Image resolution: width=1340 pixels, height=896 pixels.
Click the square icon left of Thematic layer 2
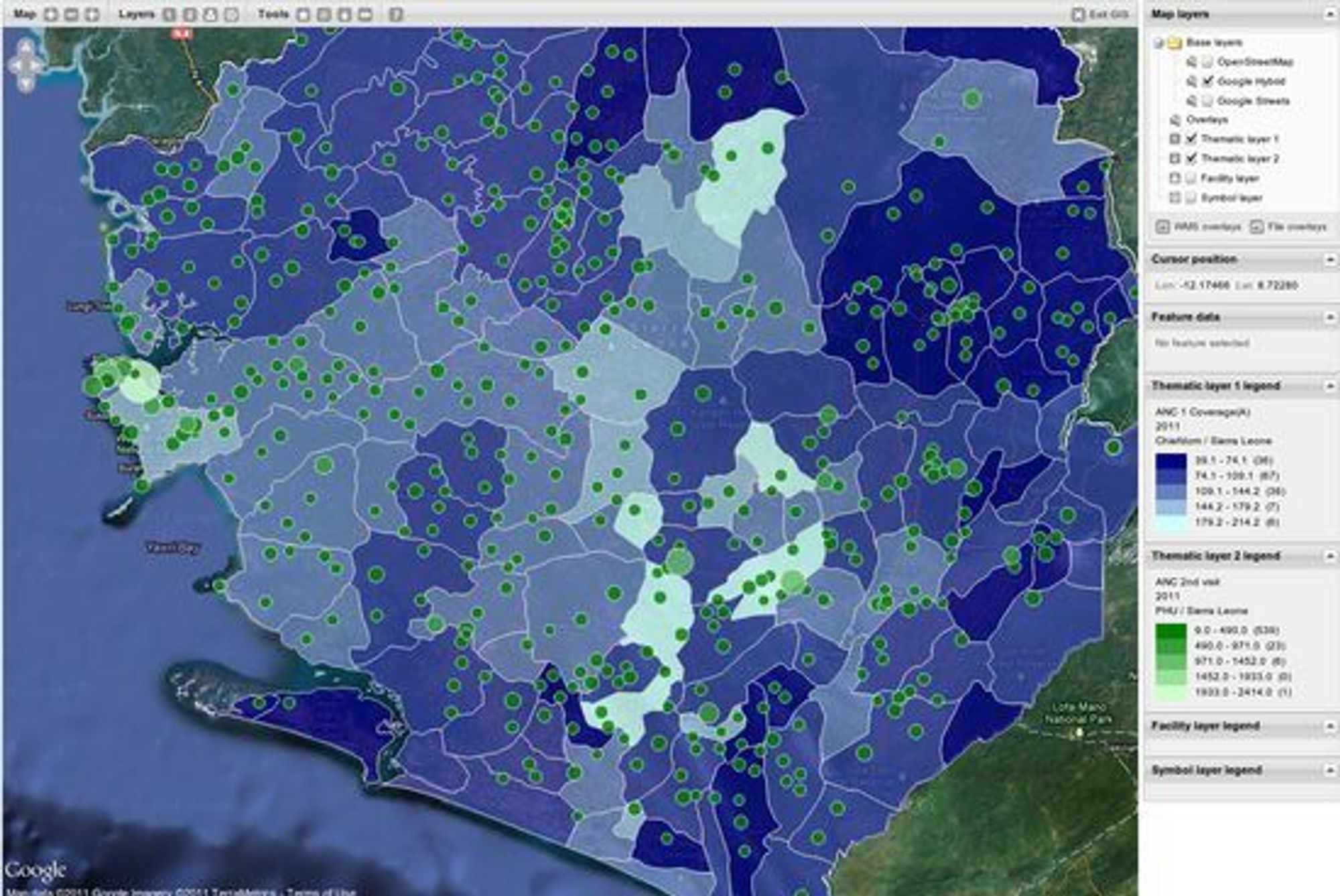tap(1175, 159)
